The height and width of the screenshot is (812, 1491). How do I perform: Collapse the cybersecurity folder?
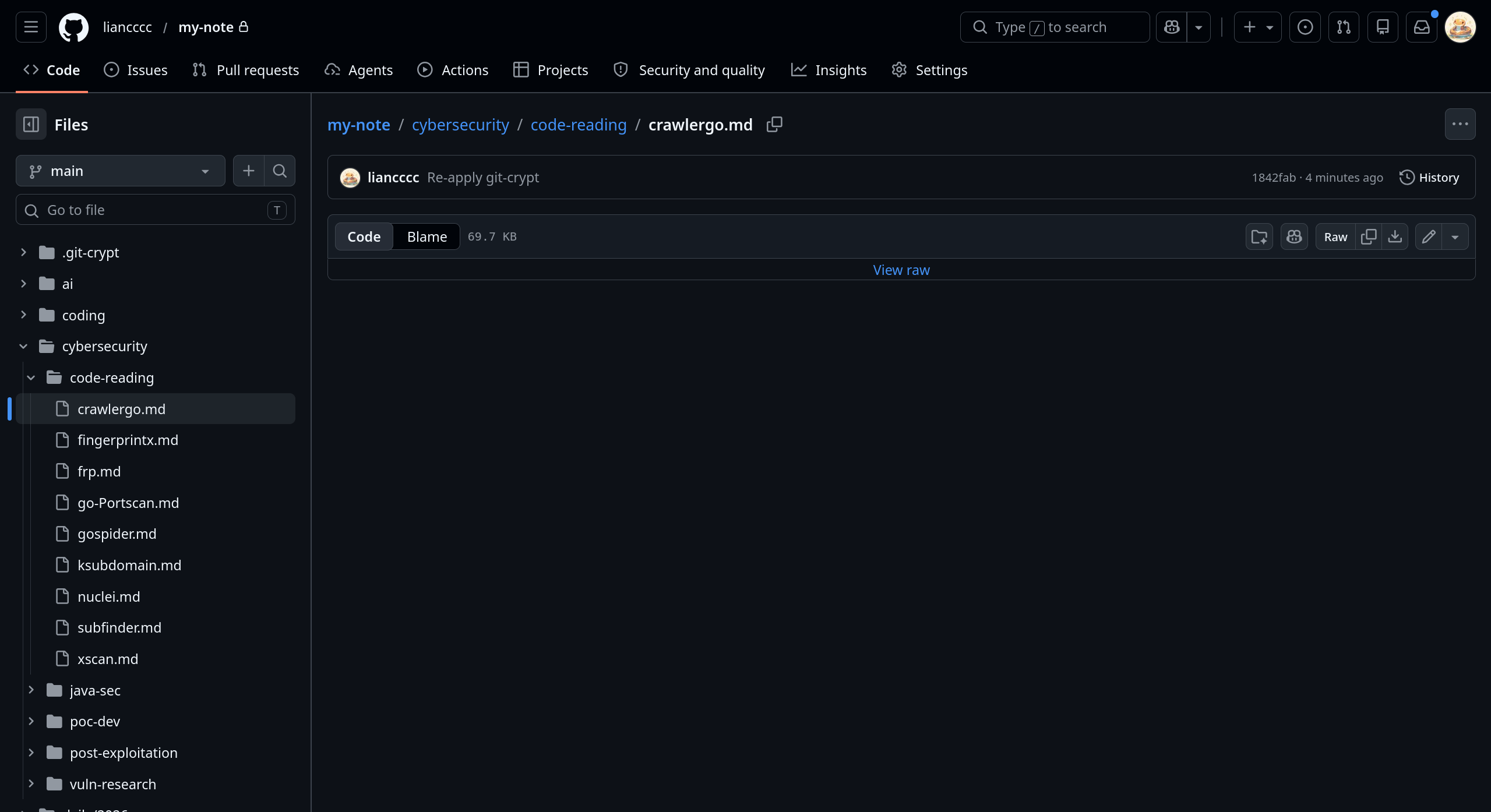(x=23, y=346)
